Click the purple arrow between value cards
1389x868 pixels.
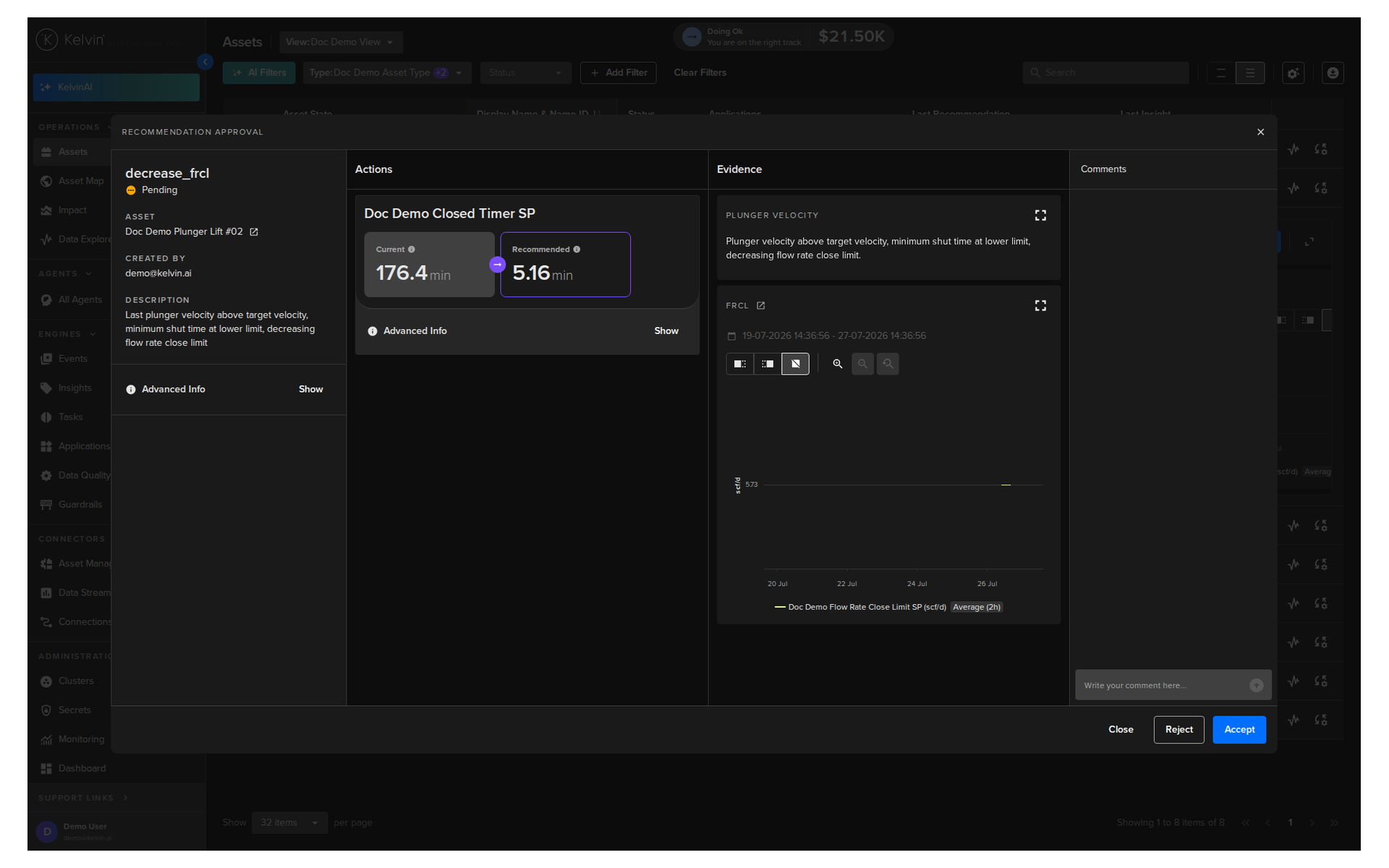pos(497,265)
